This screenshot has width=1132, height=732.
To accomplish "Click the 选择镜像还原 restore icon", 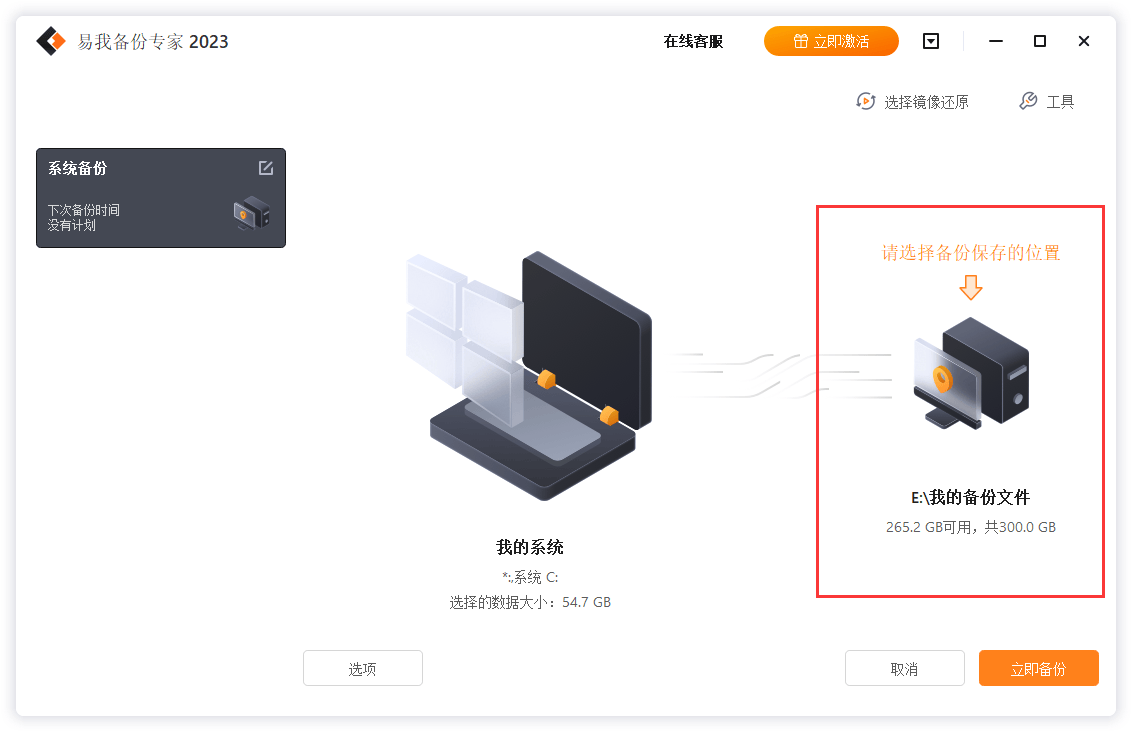I will pos(866,102).
